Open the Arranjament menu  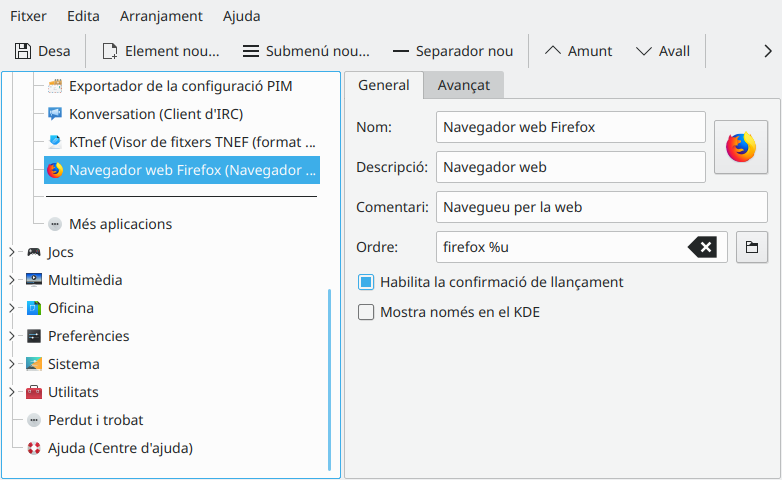pos(161,16)
